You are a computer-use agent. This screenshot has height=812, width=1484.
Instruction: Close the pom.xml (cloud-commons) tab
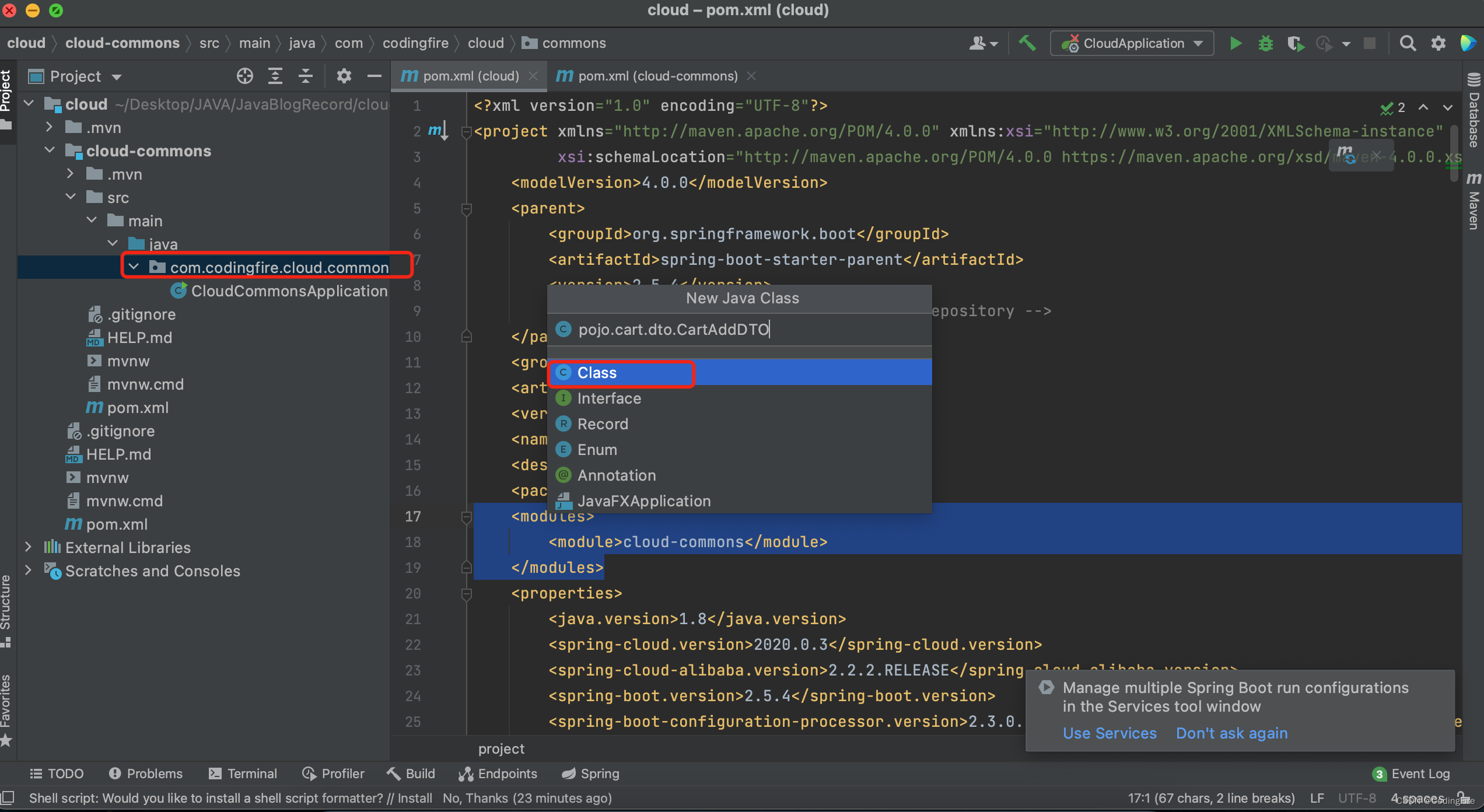751,76
